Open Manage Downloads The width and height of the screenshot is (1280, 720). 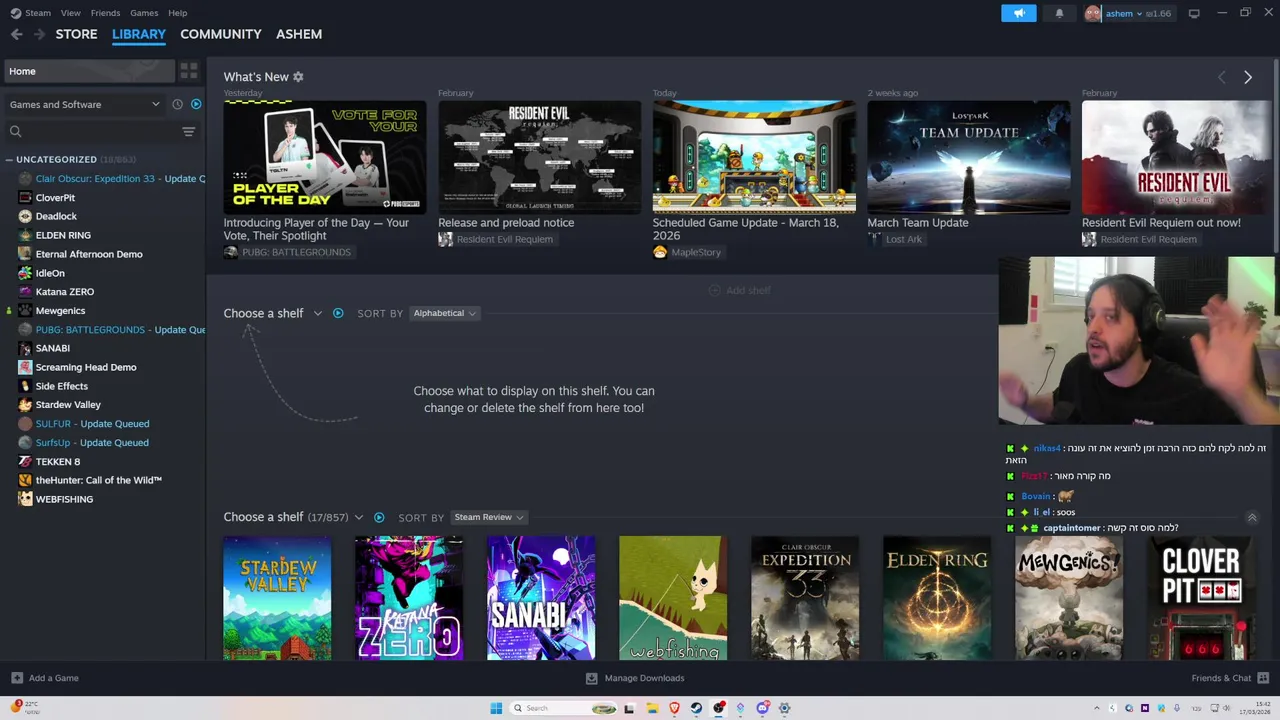(635, 678)
